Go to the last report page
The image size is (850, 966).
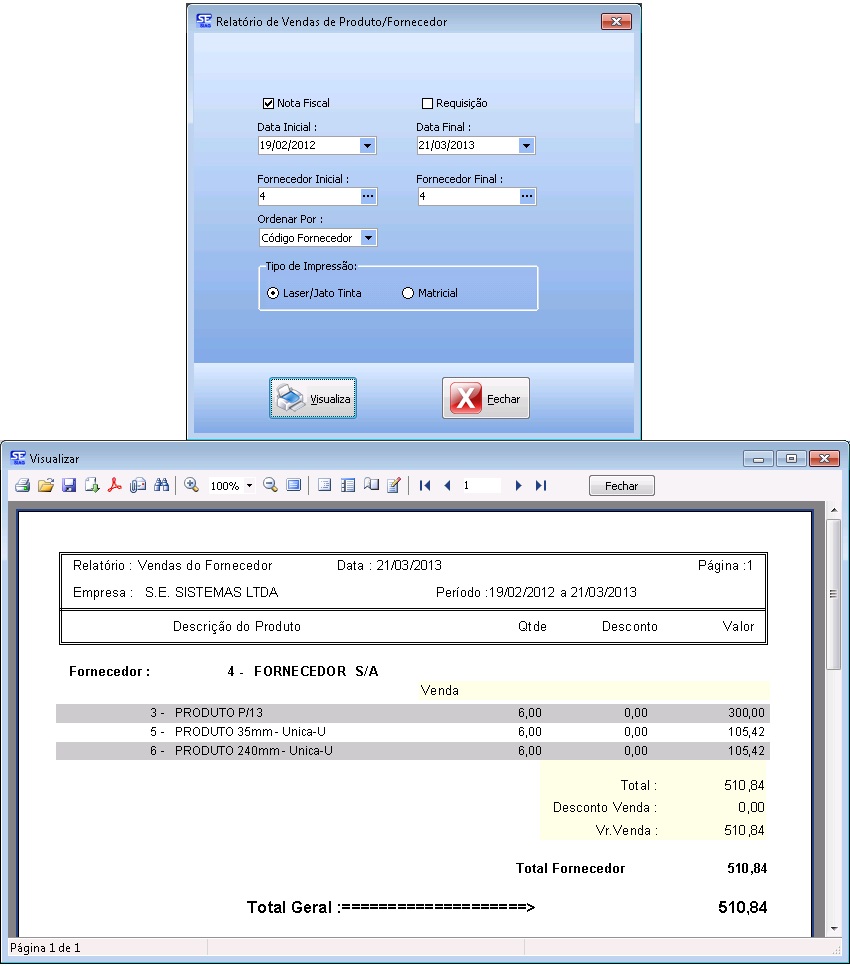coord(541,486)
